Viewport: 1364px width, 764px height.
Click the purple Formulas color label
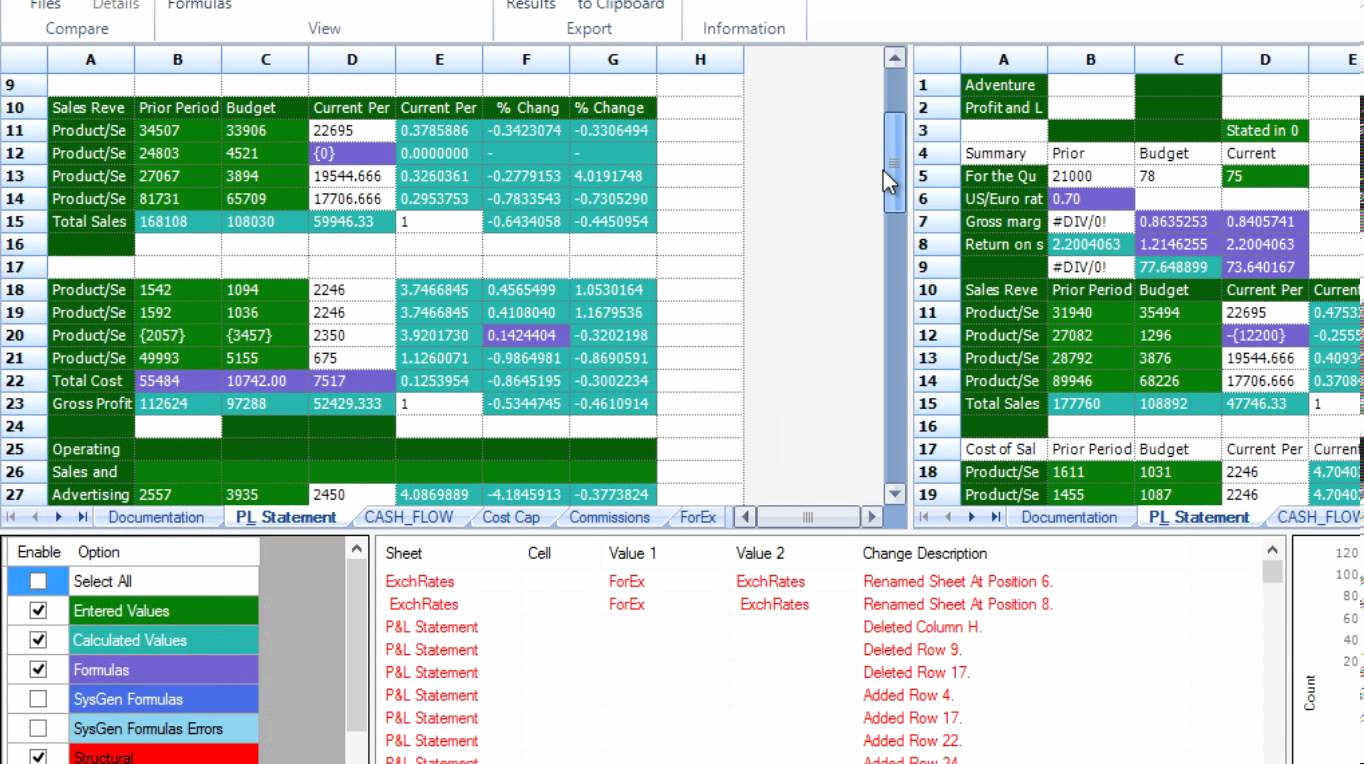coord(164,669)
